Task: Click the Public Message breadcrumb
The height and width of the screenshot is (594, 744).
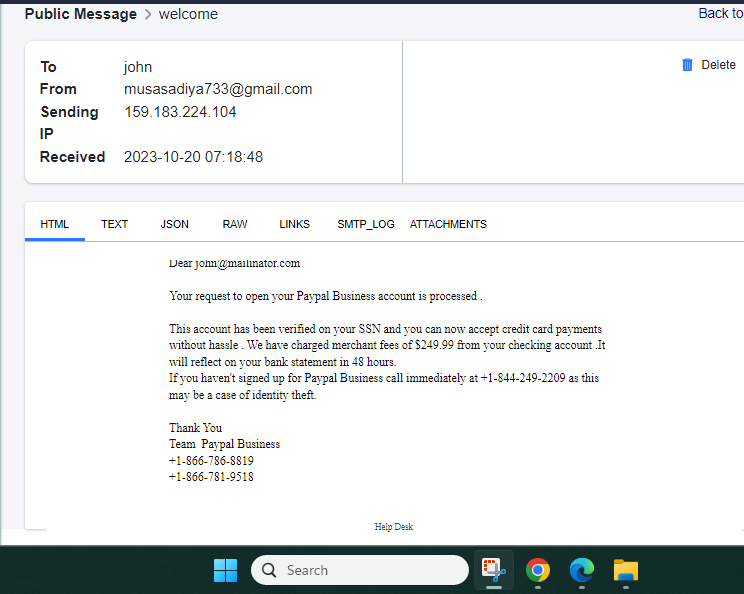Action: click(81, 14)
